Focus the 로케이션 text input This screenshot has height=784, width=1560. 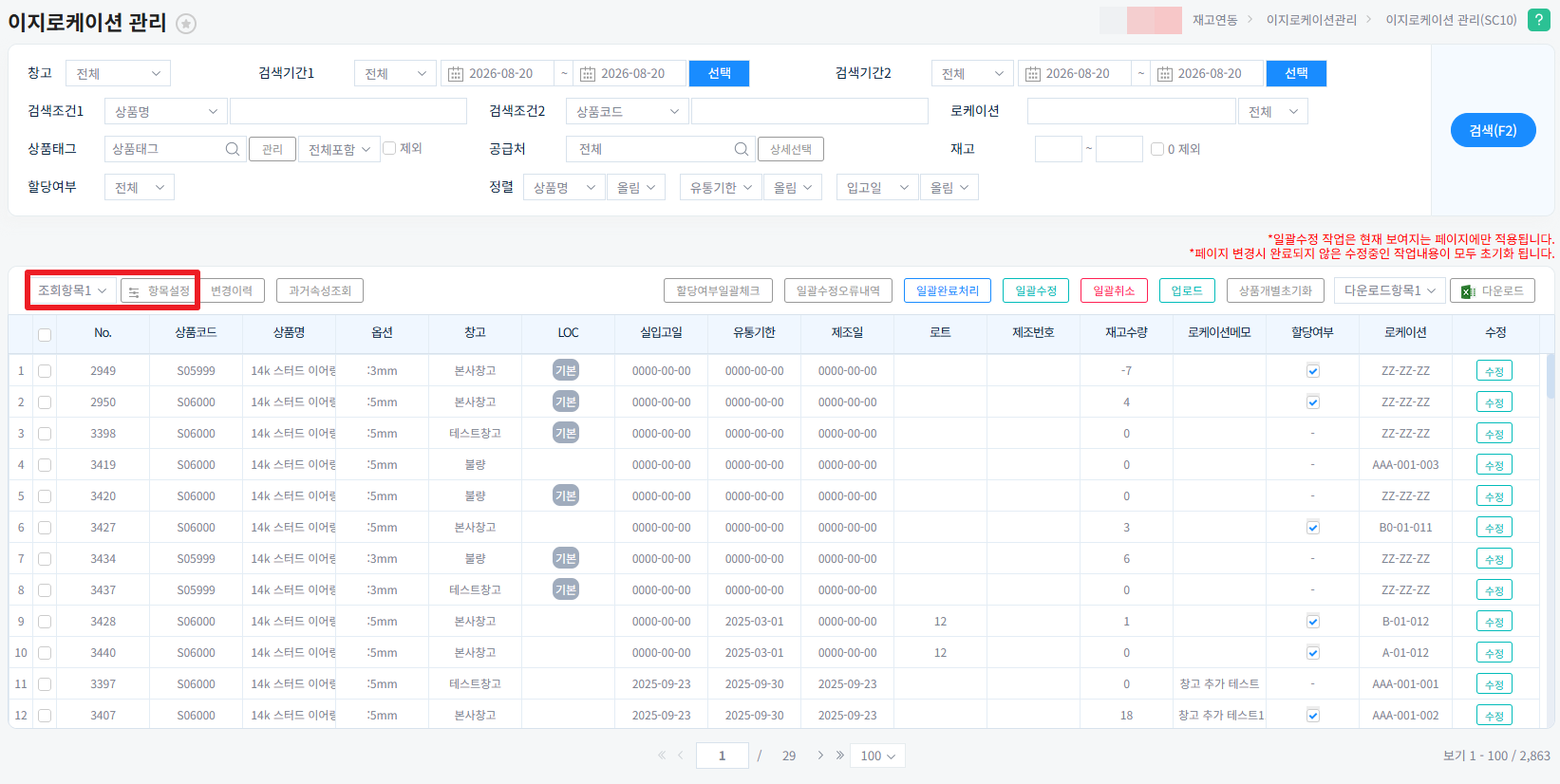click(1131, 111)
